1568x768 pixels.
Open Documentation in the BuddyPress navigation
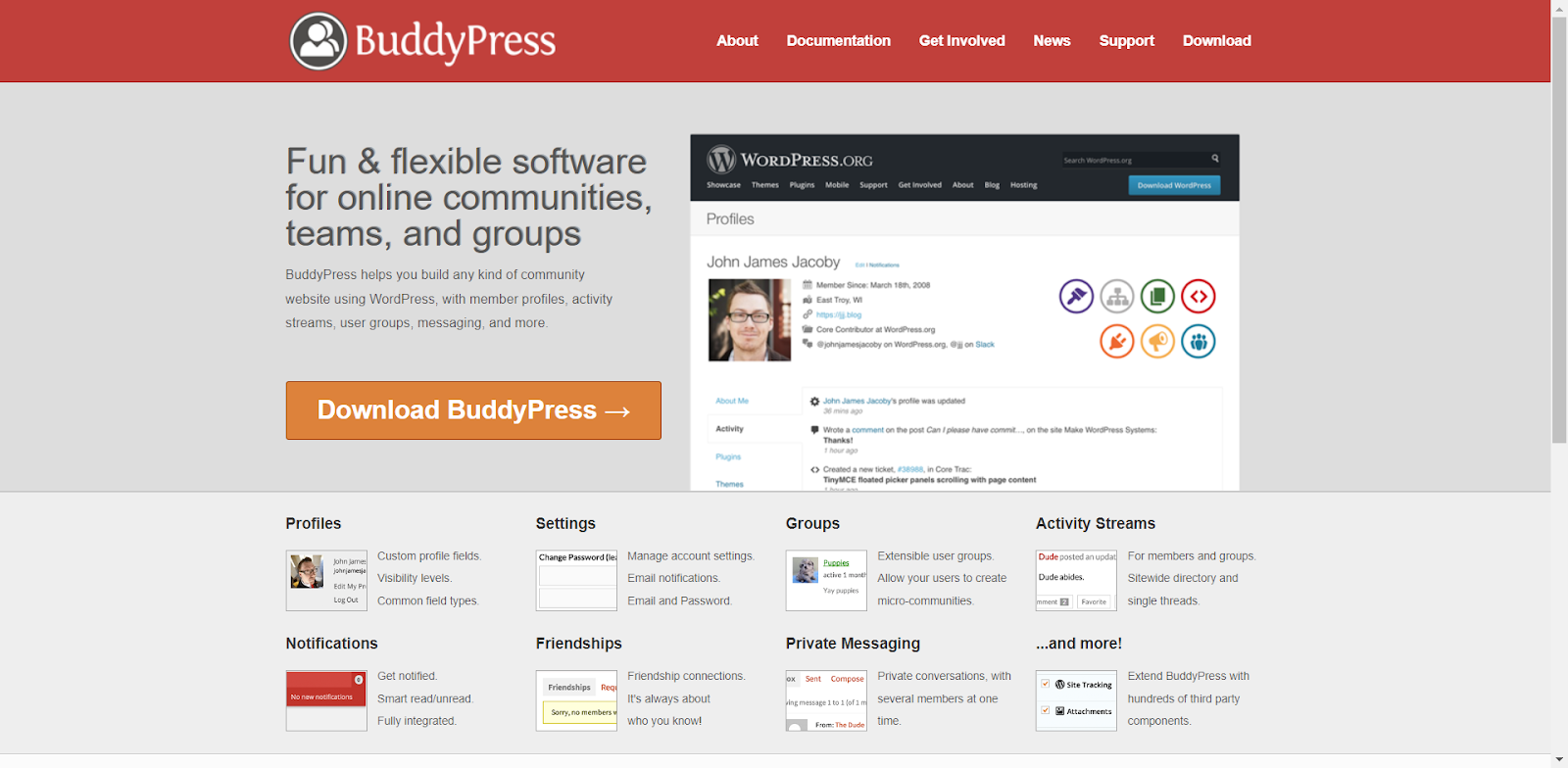click(x=838, y=41)
